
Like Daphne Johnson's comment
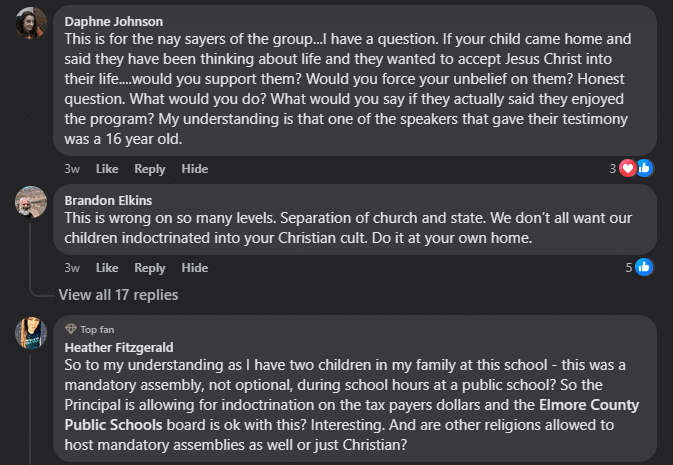106,168
